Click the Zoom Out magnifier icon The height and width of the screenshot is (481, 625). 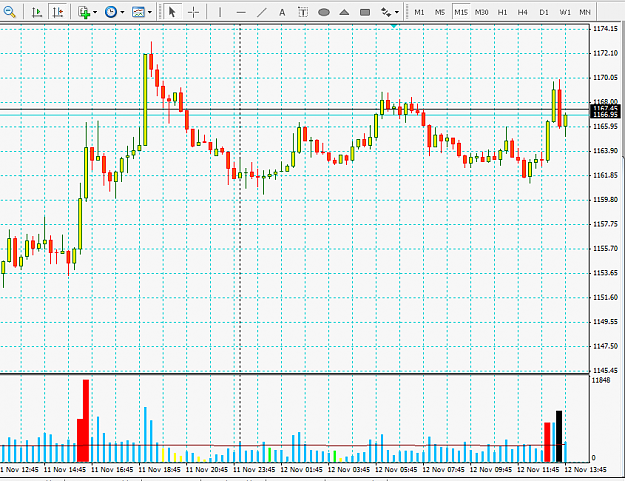9,12
